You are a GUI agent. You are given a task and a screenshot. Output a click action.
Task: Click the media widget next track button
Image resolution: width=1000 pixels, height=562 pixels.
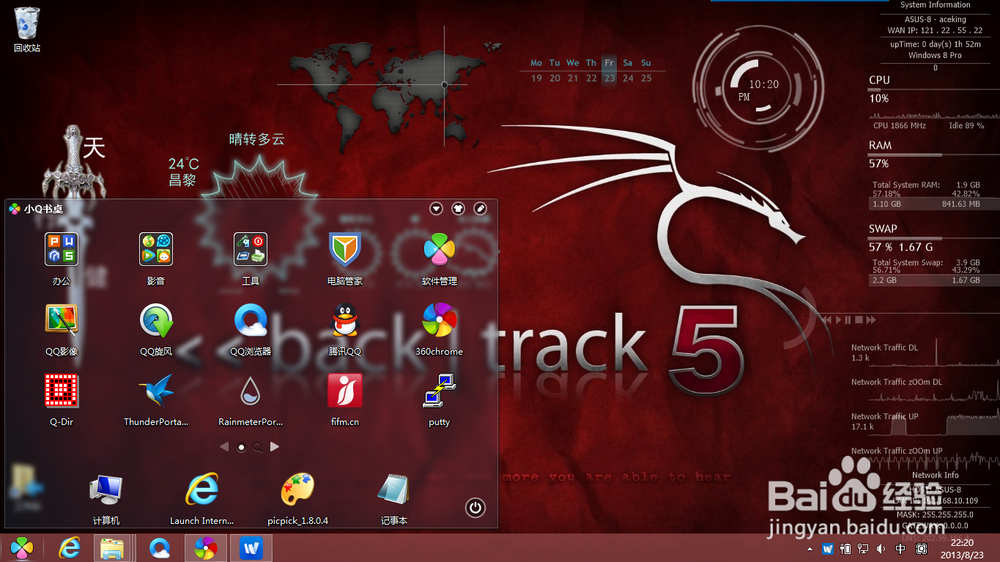coord(871,320)
